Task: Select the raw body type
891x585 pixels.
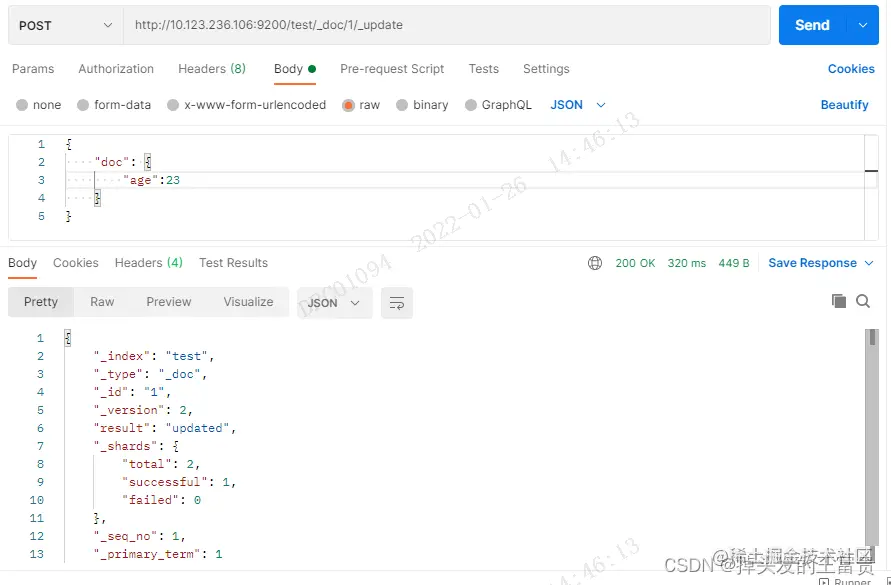Action: point(361,105)
